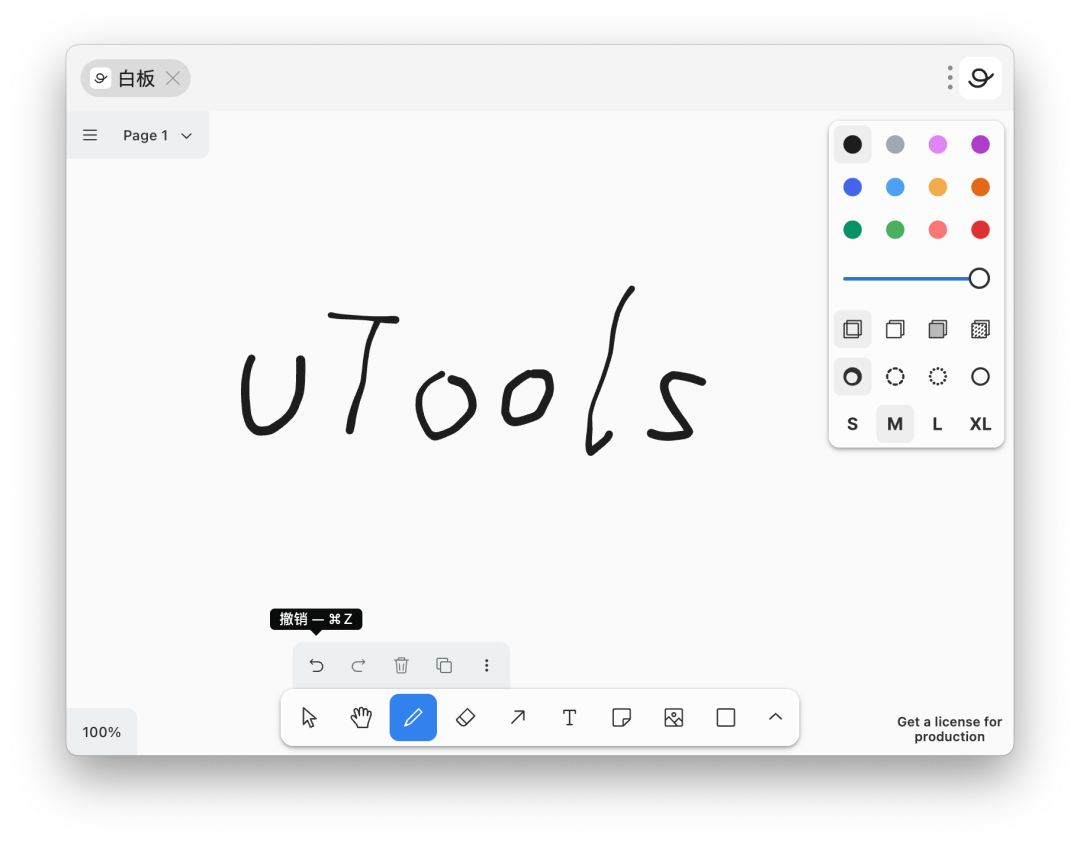Screen dimensions: 1080x843
Task: Set stroke size to M
Action: pos(895,424)
